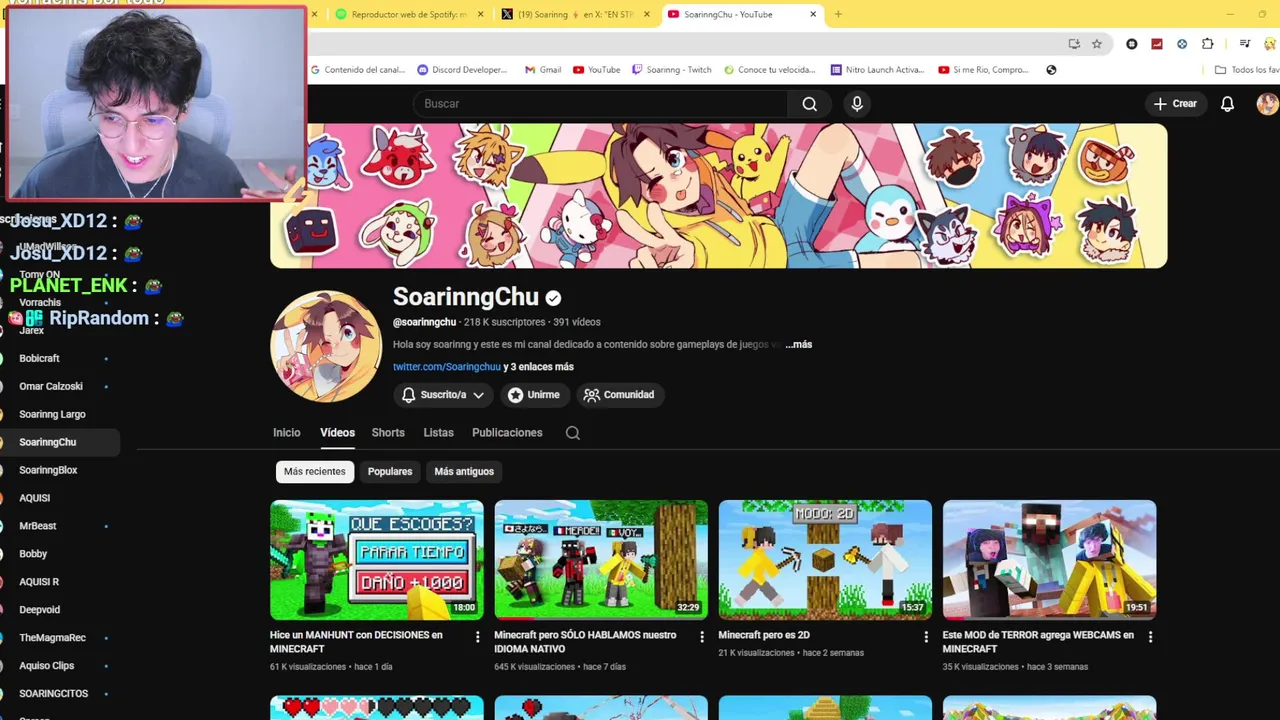This screenshot has width=1280, height=720.
Task: Open the Chrome extensions puzzle icon
Action: pyautogui.click(x=1207, y=44)
